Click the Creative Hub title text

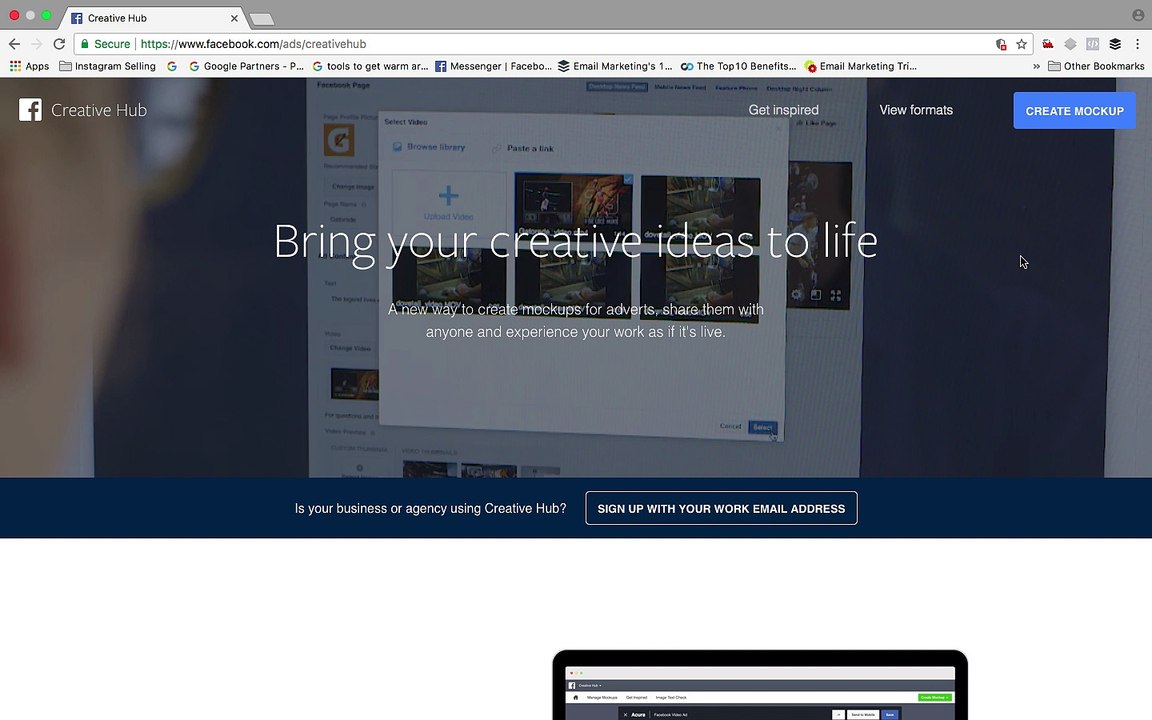point(99,110)
